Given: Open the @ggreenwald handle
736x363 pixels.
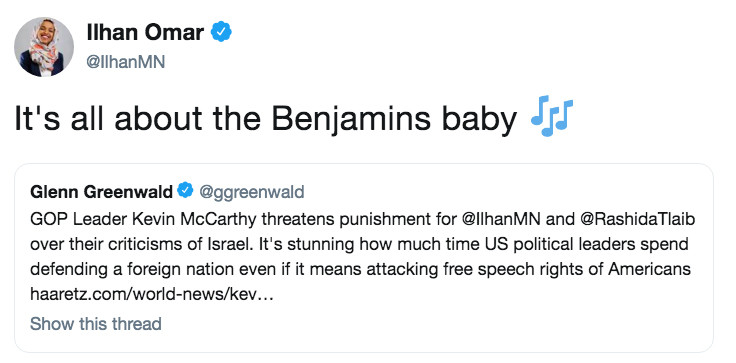Looking at the screenshot, I should coord(252,192).
